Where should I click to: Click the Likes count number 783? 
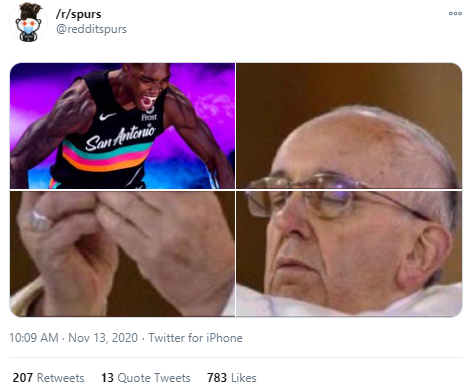coord(217,378)
